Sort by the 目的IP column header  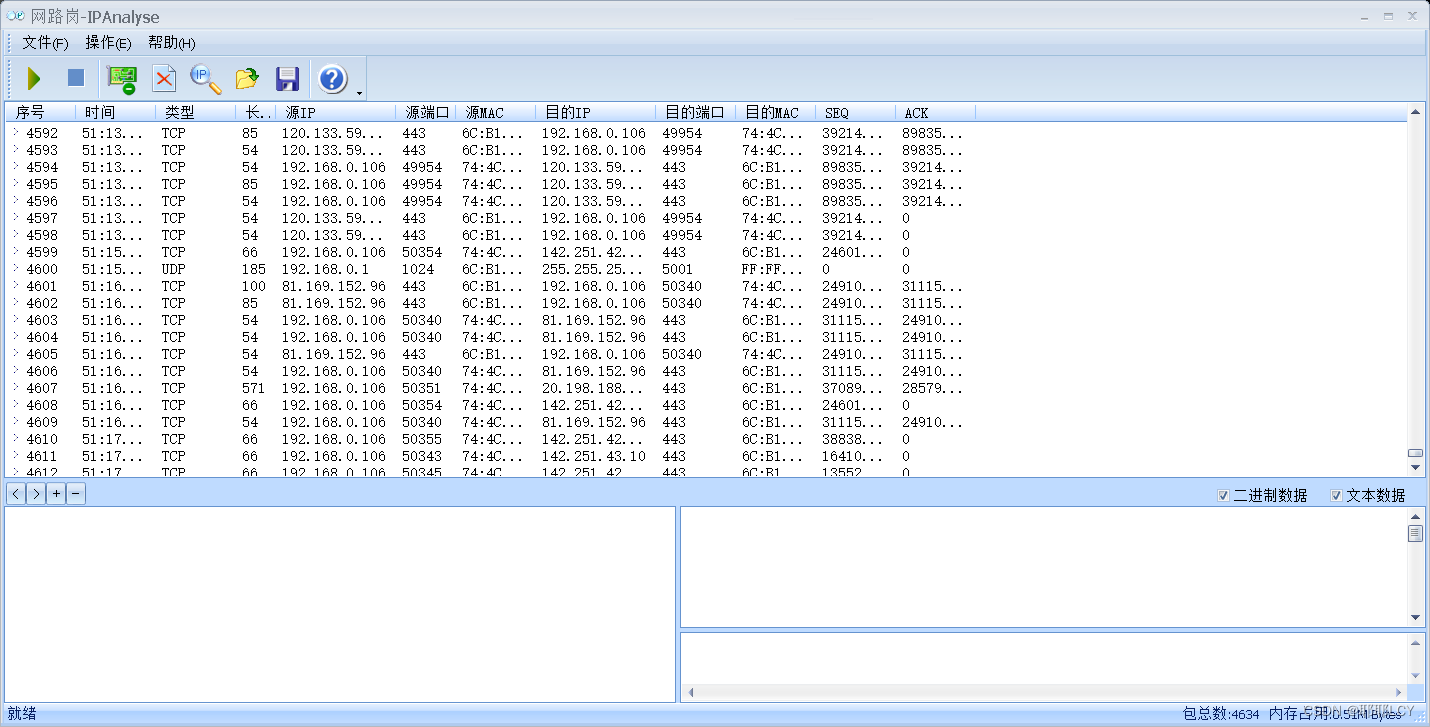click(x=596, y=112)
